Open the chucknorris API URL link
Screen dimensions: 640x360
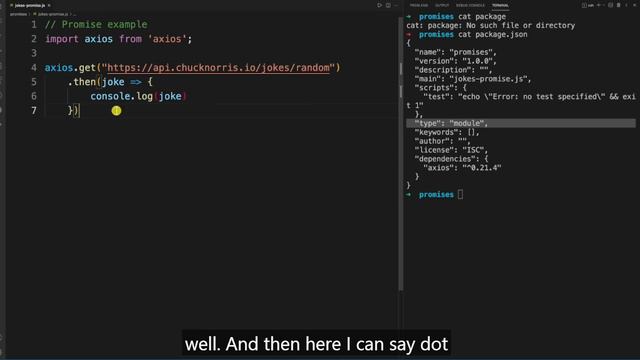tap(218, 68)
